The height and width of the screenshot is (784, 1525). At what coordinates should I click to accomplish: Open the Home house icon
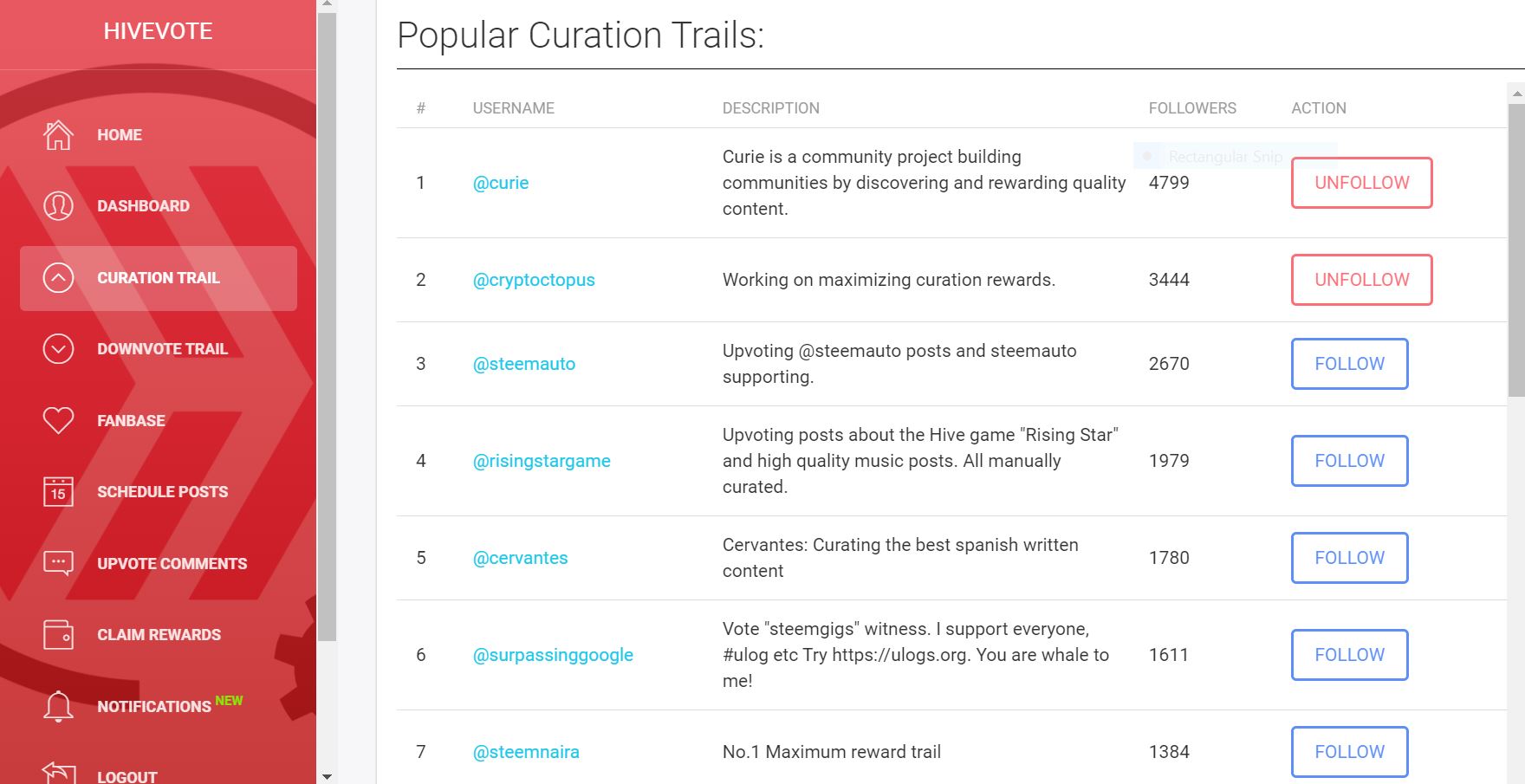[58, 134]
